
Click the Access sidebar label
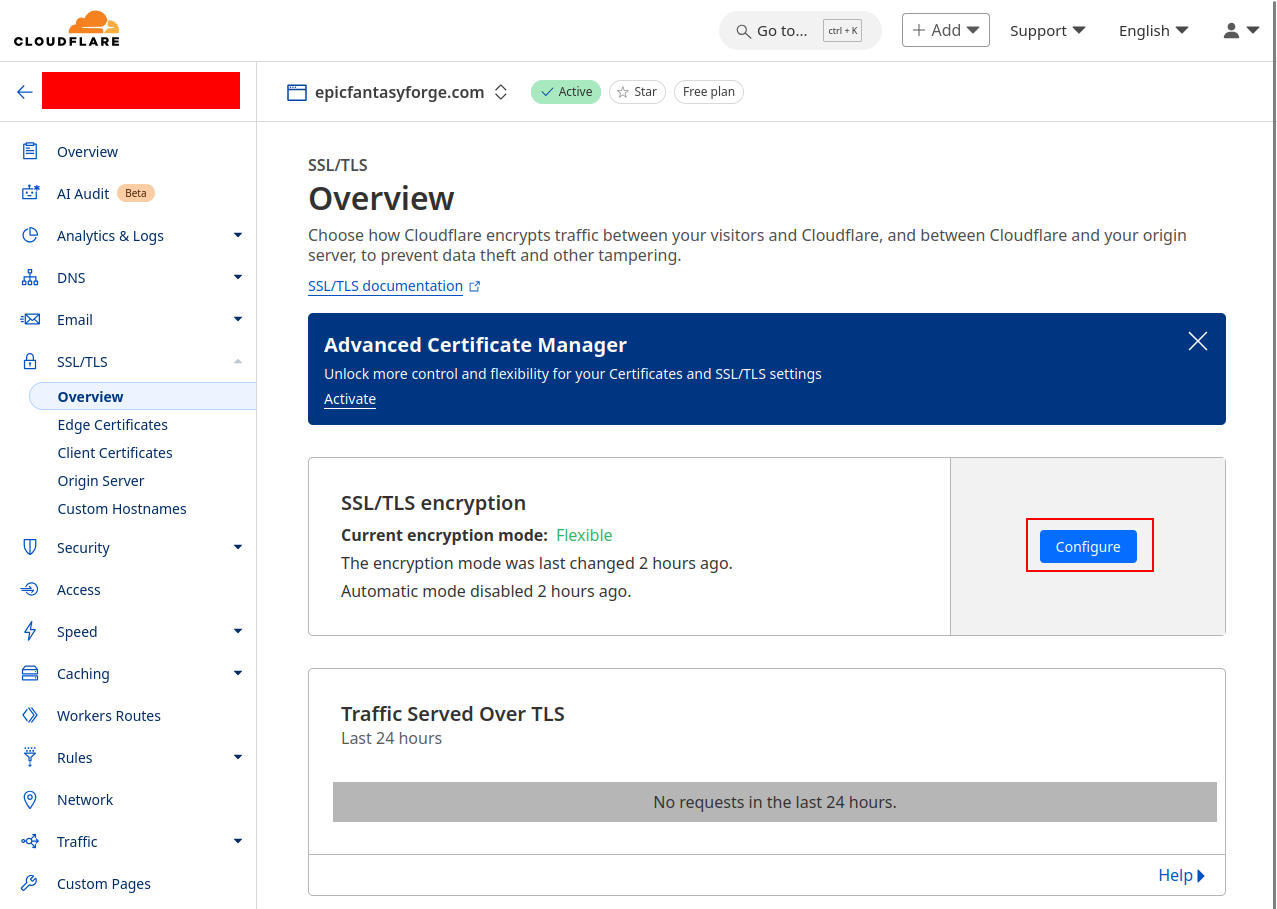coord(79,589)
